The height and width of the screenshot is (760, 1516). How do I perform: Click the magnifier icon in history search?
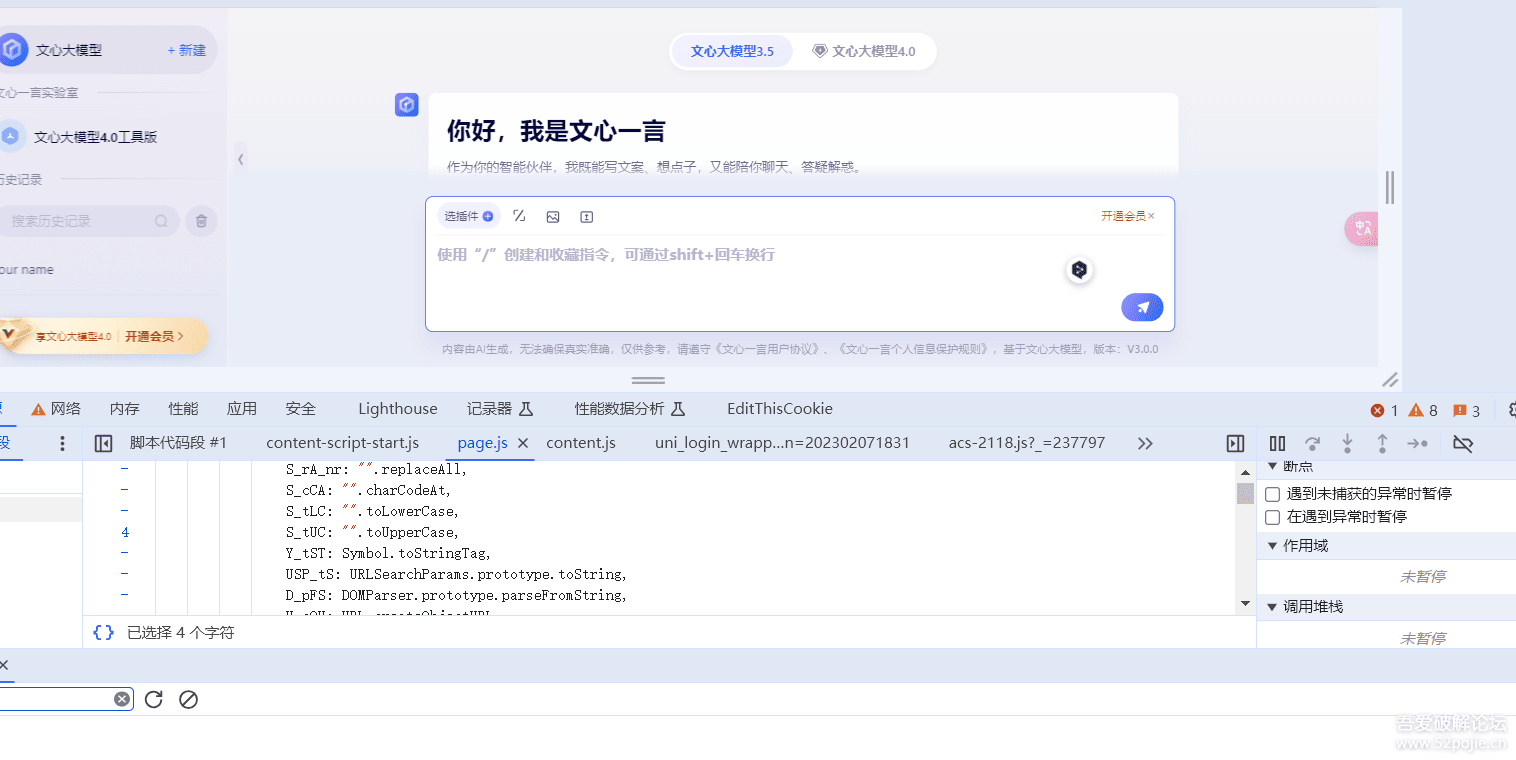tap(161, 221)
